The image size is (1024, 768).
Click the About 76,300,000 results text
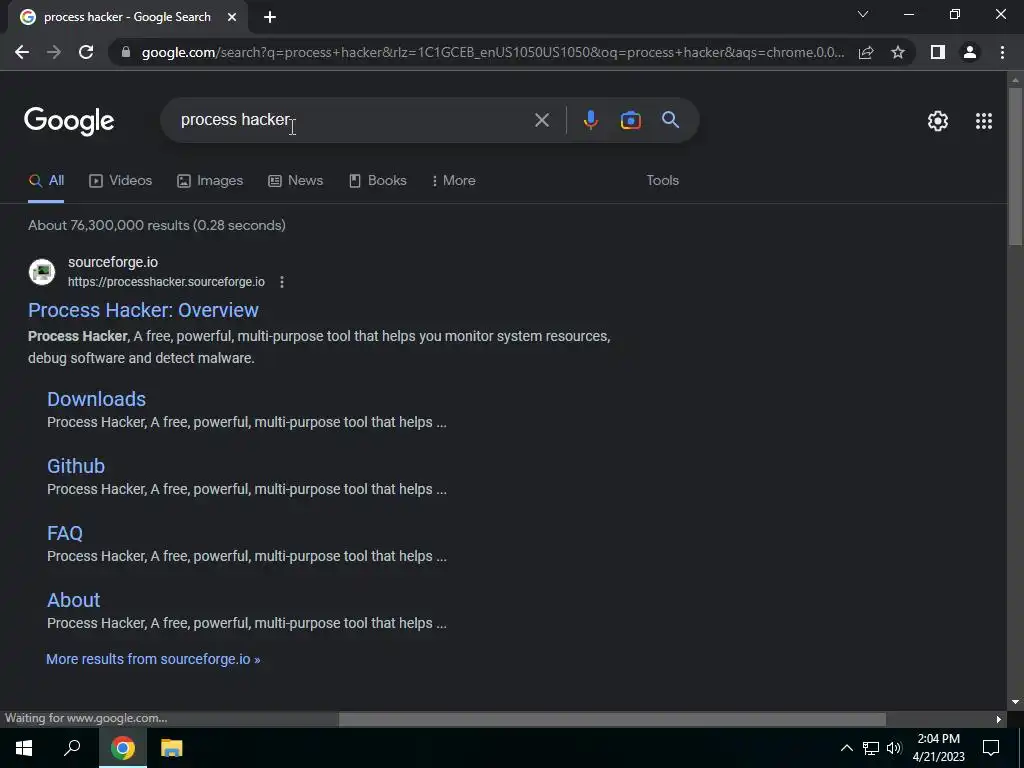point(157,225)
